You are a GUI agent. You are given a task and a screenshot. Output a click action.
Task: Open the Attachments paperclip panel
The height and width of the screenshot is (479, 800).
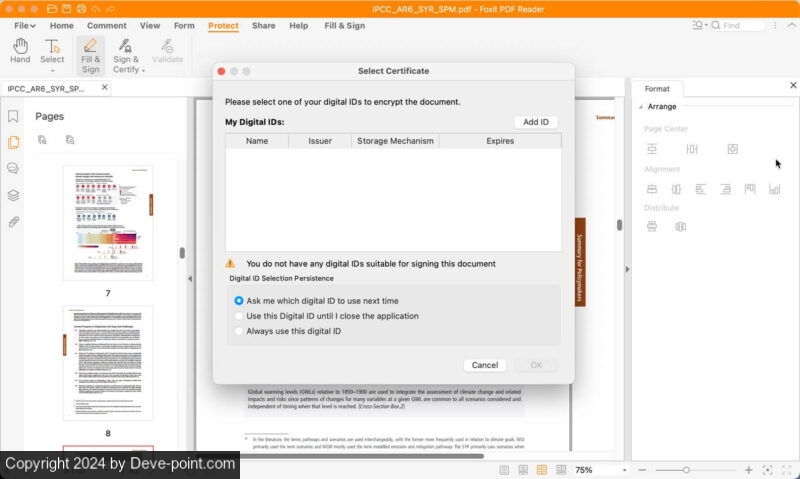(x=13, y=221)
